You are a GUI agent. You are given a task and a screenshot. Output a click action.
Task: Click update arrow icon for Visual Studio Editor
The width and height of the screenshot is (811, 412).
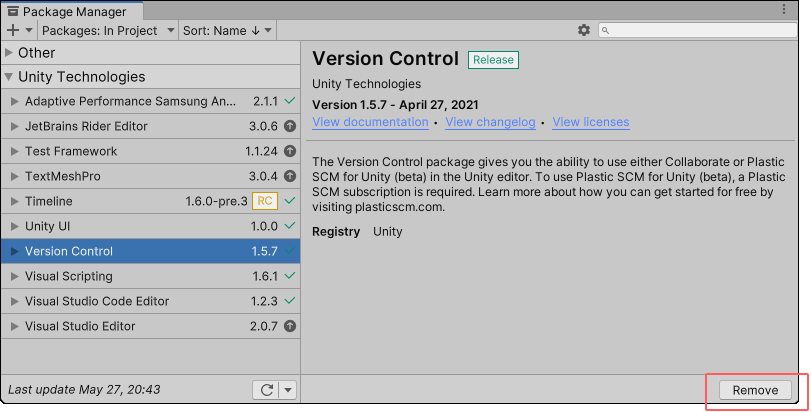290,326
